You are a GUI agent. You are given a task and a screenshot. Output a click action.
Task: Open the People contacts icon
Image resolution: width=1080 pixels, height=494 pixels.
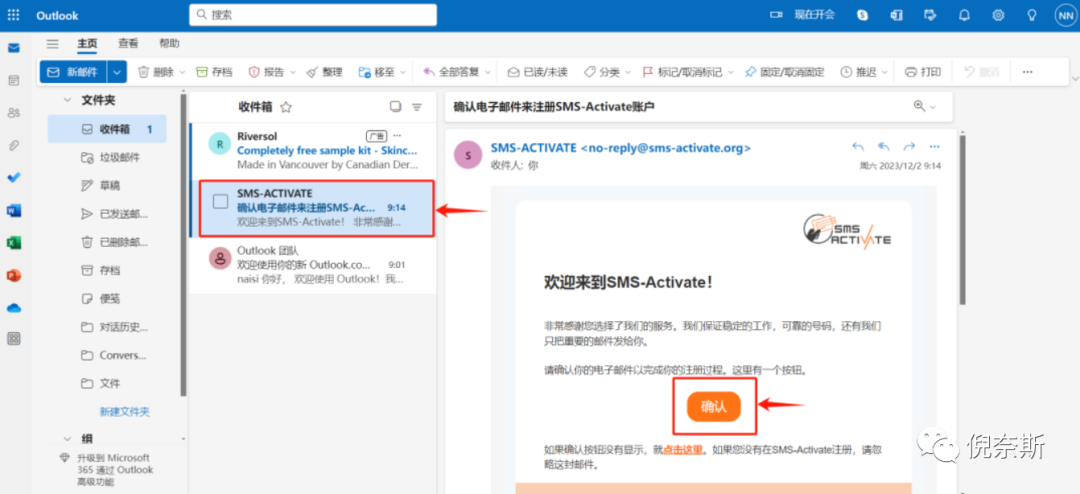coord(14,113)
